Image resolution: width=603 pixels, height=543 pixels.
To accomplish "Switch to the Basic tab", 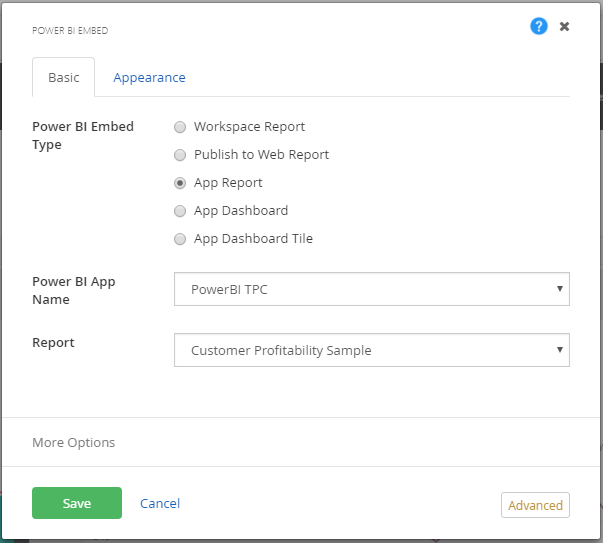I will pyautogui.click(x=63, y=77).
